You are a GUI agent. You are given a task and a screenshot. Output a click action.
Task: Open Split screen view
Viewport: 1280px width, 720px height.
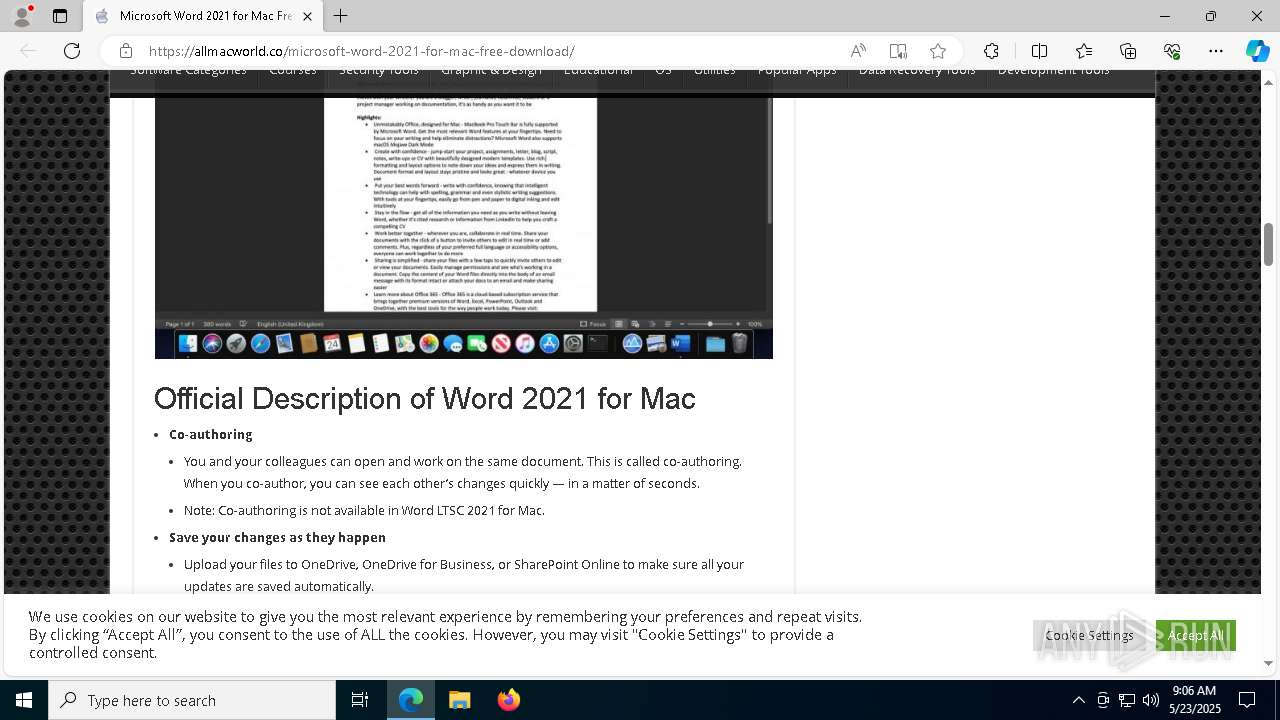(1039, 51)
